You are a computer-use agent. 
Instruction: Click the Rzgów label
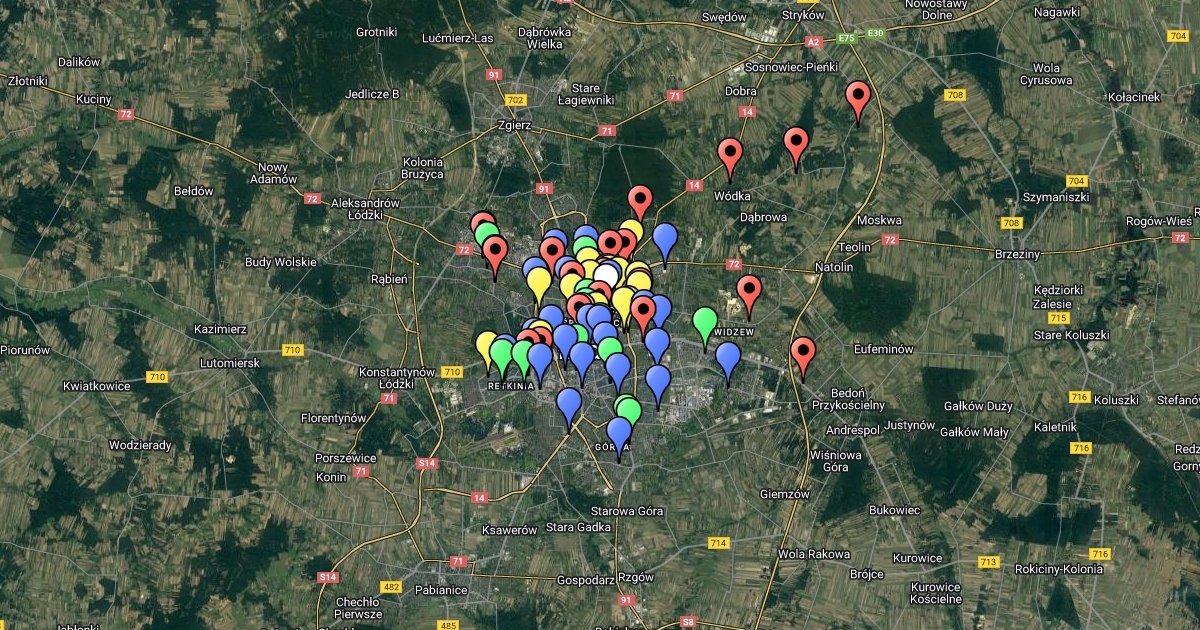click(635, 578)
